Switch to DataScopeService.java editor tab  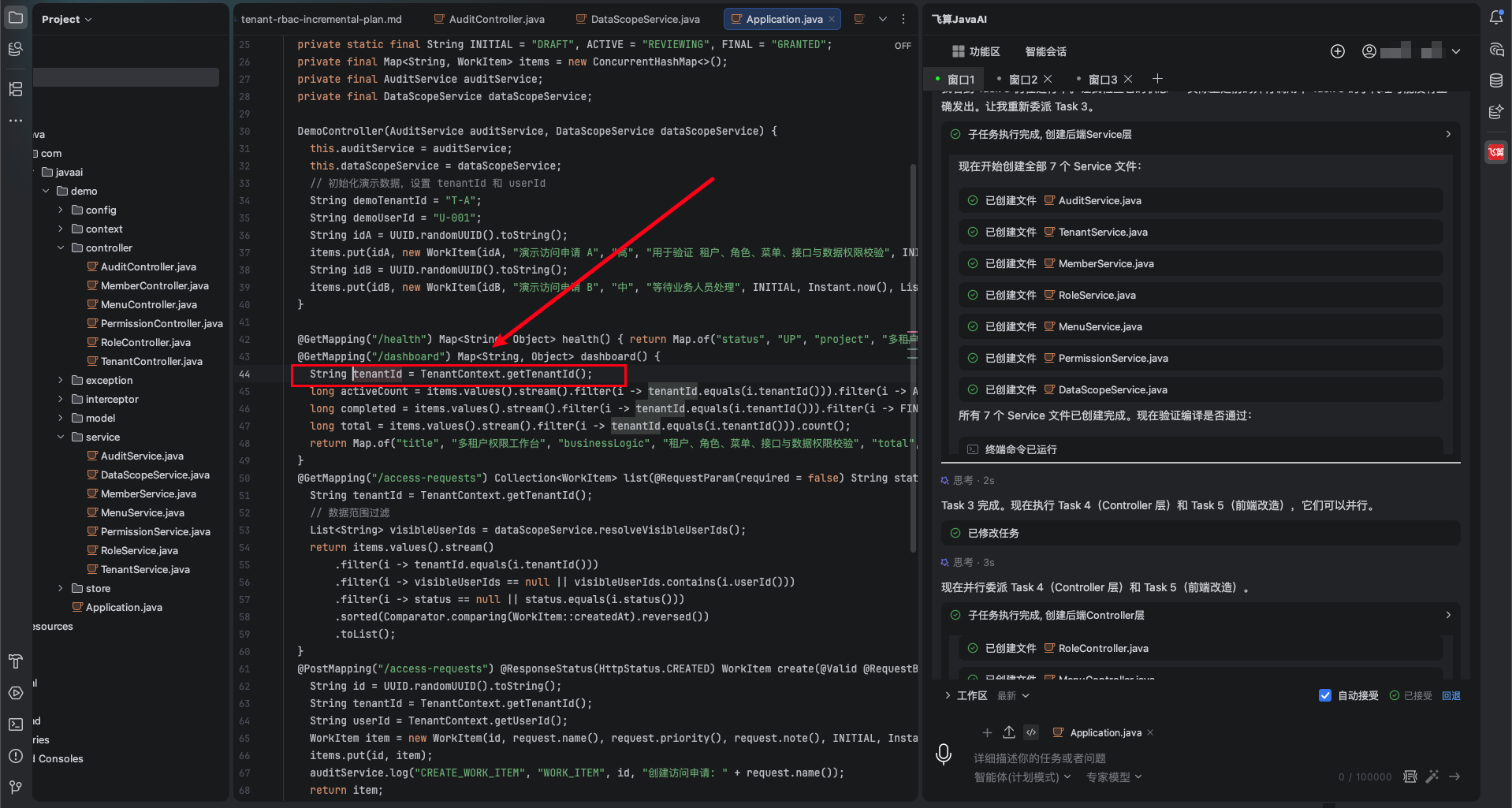click(638, 19)
